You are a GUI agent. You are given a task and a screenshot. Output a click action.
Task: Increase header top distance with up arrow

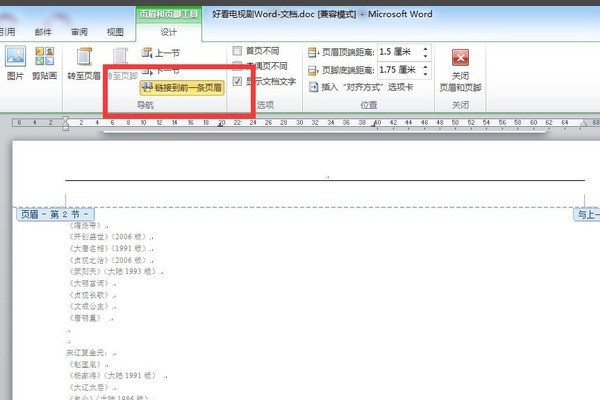(x=426, y=49)
